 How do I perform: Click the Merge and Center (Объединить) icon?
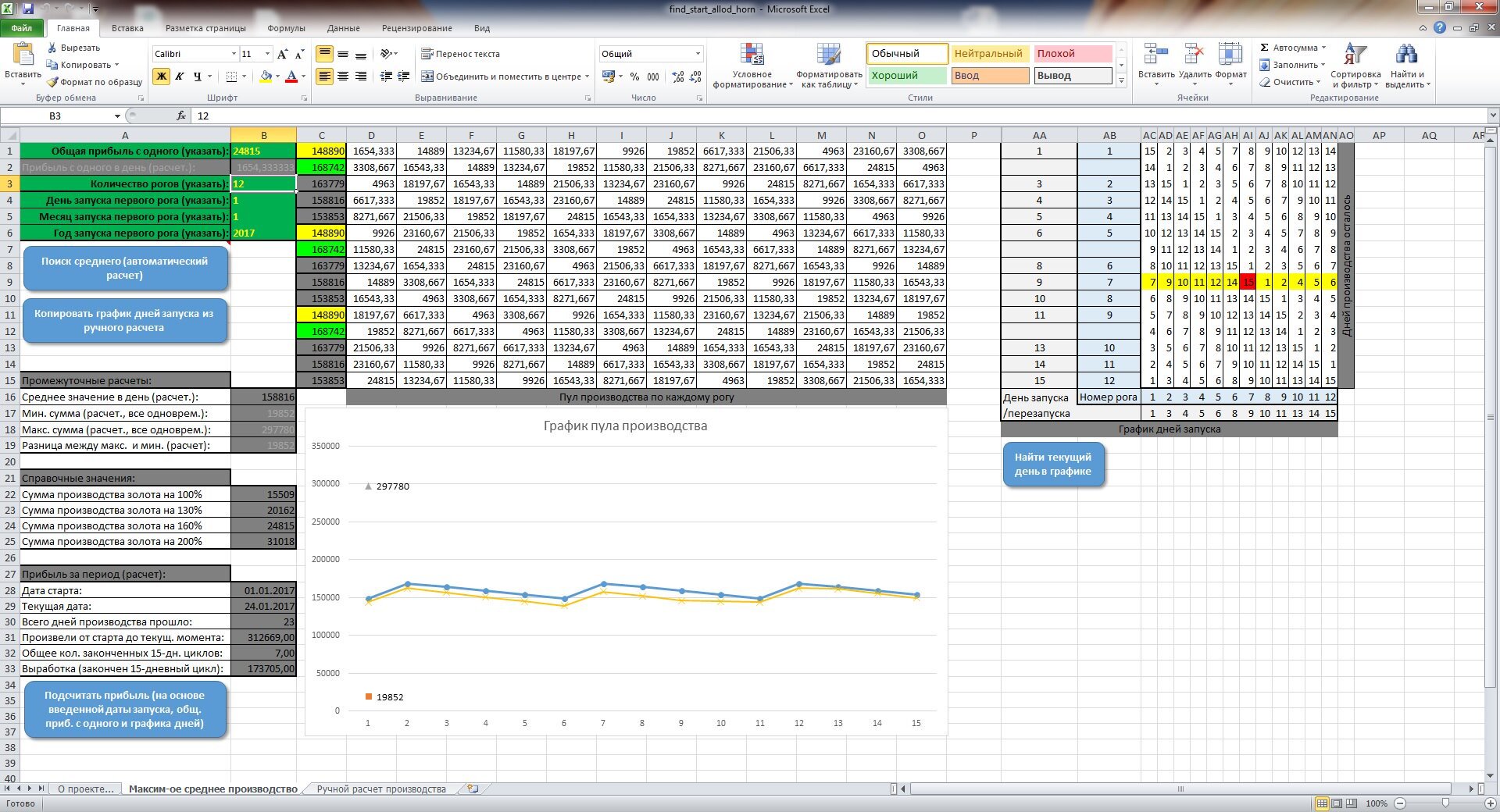(x=427, y=77)
